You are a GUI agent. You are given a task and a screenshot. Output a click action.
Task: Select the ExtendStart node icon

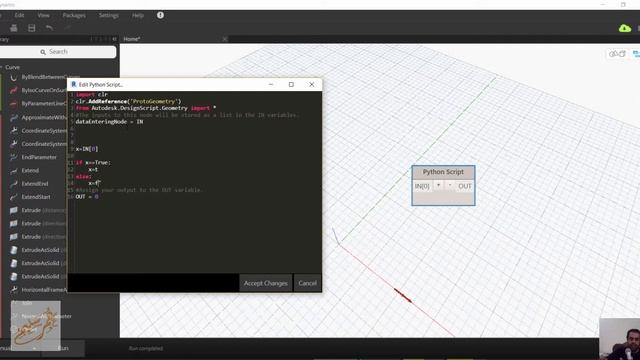[14, 197]
